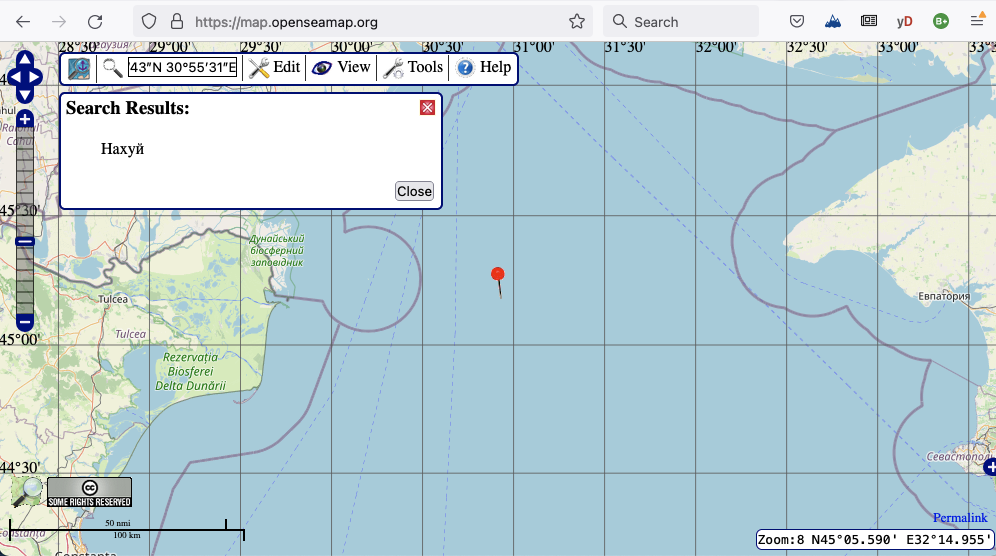Click the site security padlock icon
Screen dimensions: 996x556
(x=177, y=22)
